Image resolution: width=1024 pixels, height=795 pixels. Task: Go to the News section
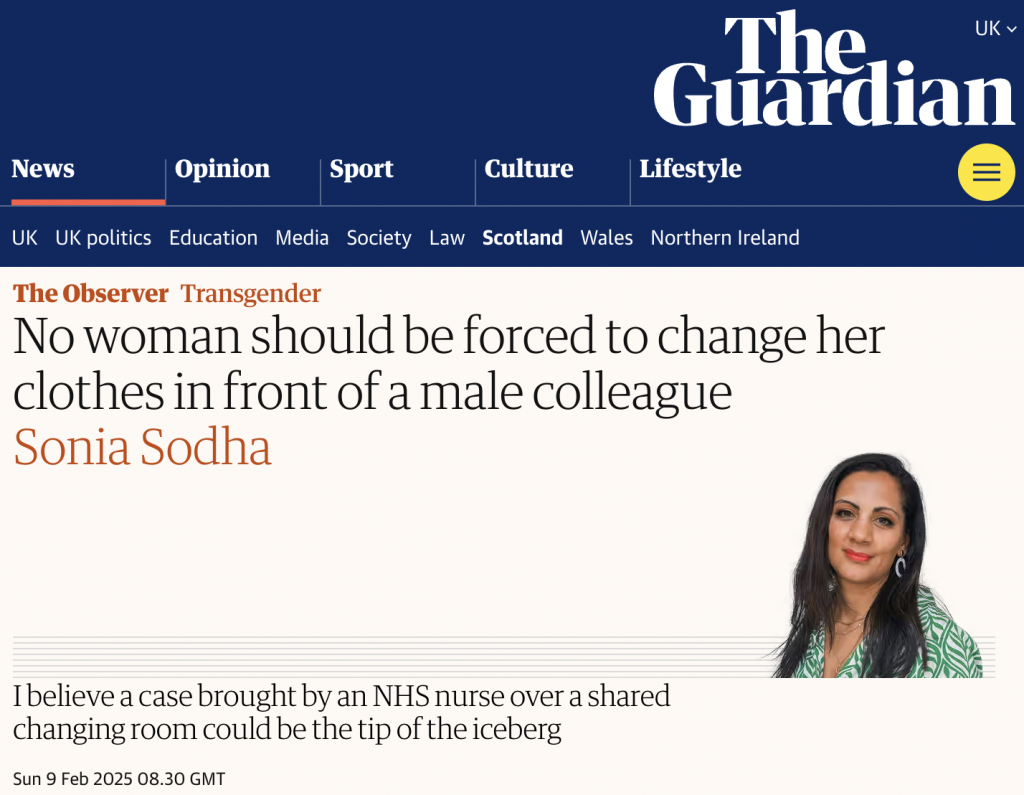(43, 169)
